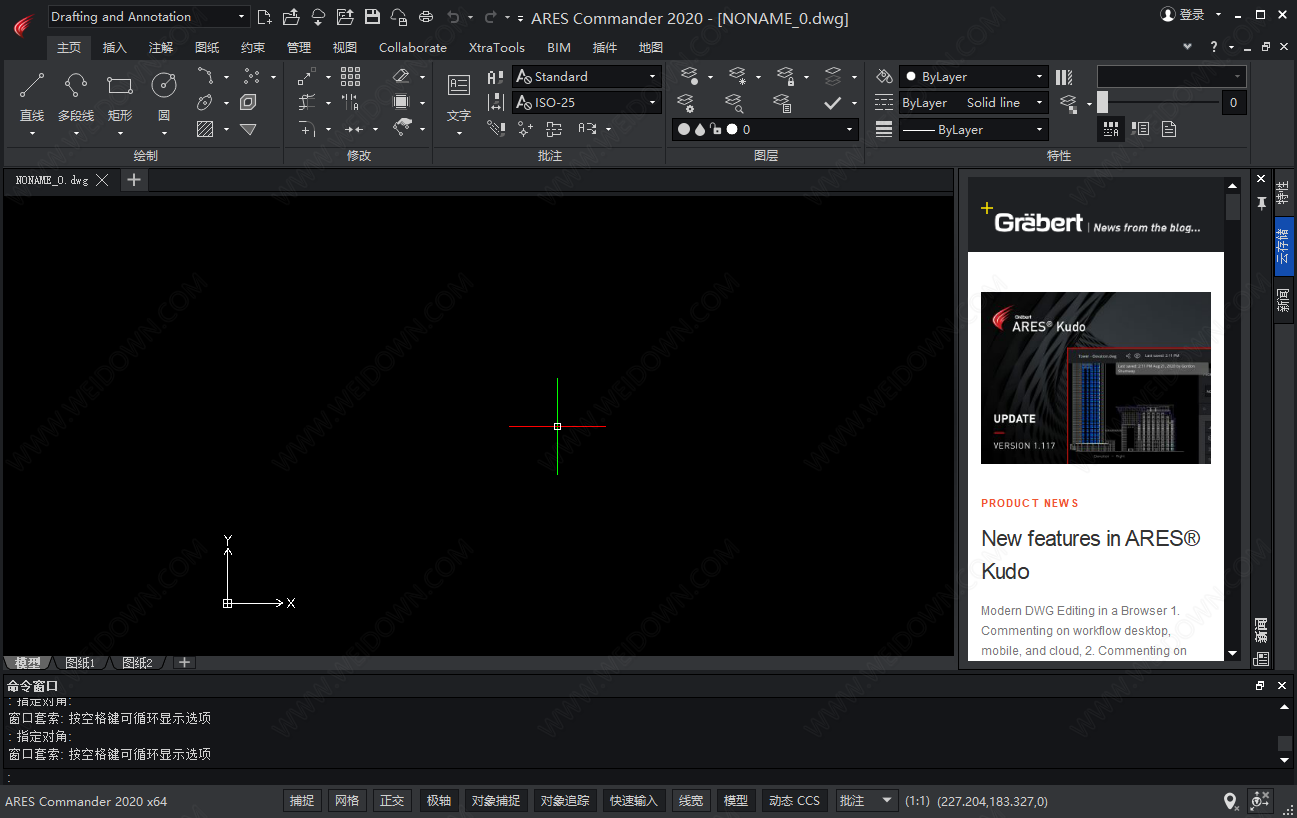
Task: Open the ByLayer lineweight dropdown
Action: pos(973,129)
